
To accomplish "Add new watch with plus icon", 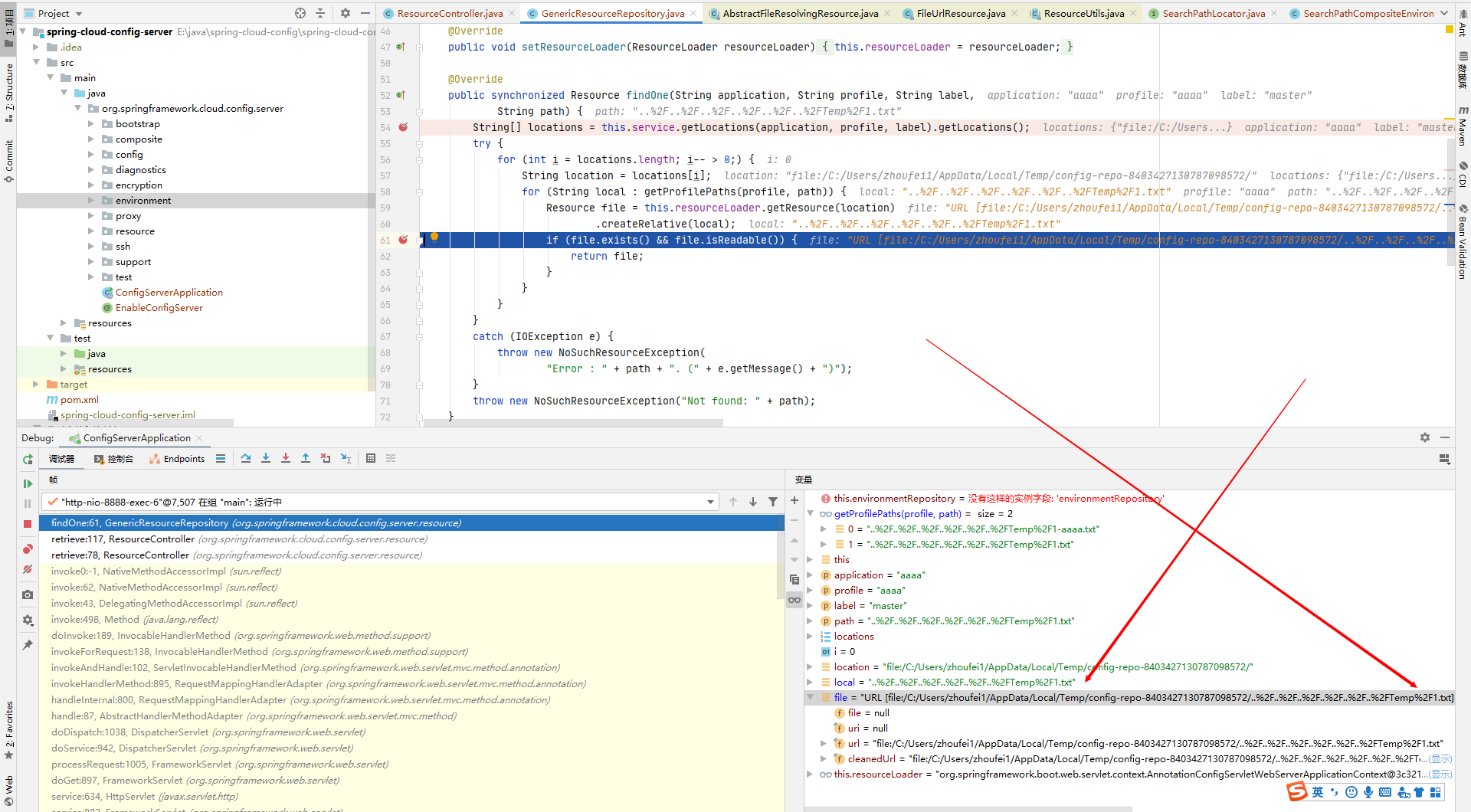I will point(794,500).
